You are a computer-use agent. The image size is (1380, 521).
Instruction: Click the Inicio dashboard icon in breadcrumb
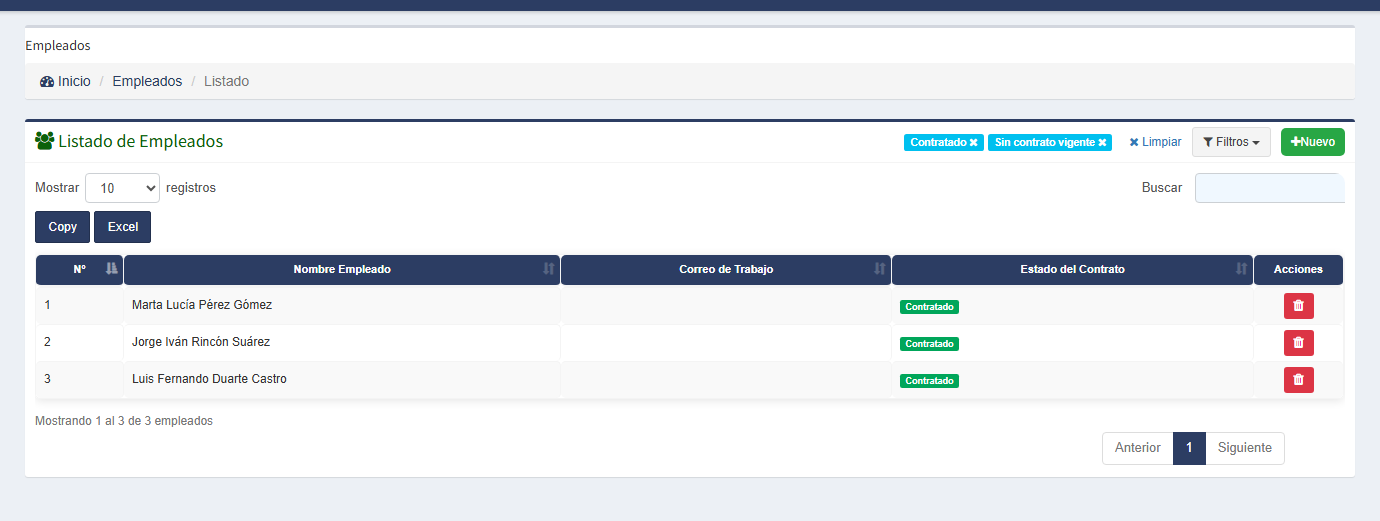click(x=47, y=82)
